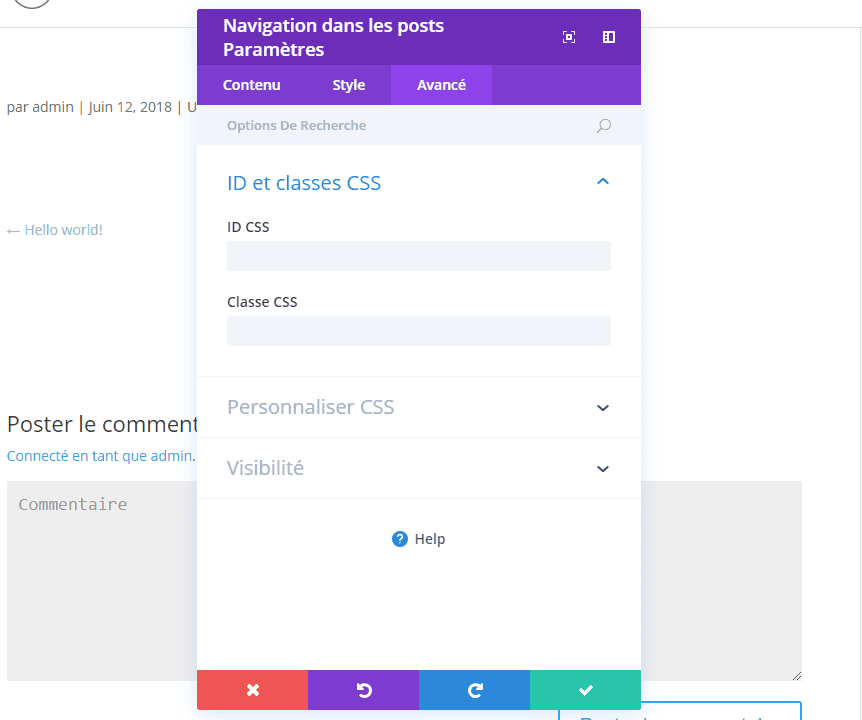Discard changes with the red X button
Viewport: 862px width, 720px height.
[253, 690]
